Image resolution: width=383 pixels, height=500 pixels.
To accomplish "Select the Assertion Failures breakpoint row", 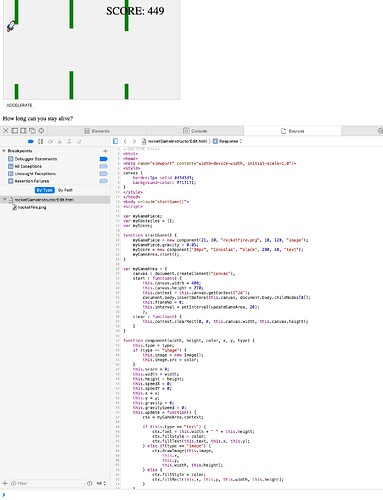I will click(55, 181).
